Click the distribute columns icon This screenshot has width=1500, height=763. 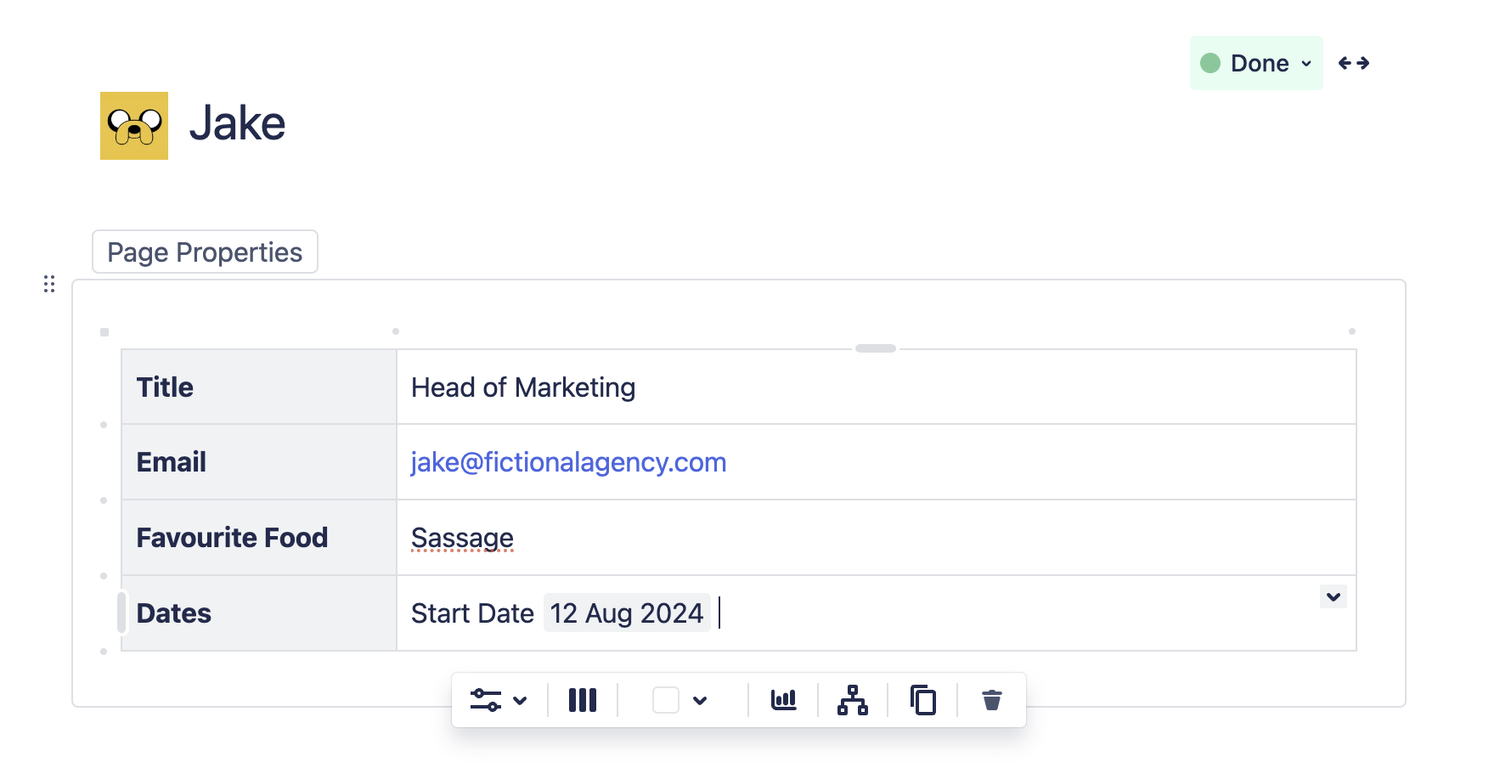point(583,700)
